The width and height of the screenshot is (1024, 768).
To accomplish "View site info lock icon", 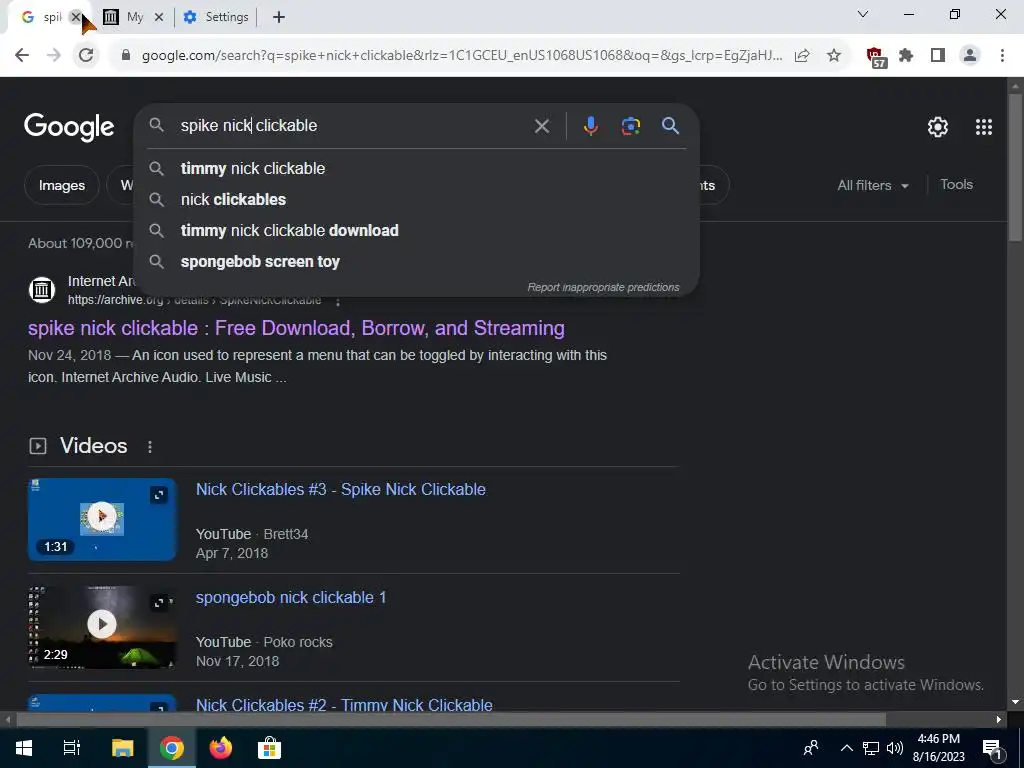I will (126, 56).
